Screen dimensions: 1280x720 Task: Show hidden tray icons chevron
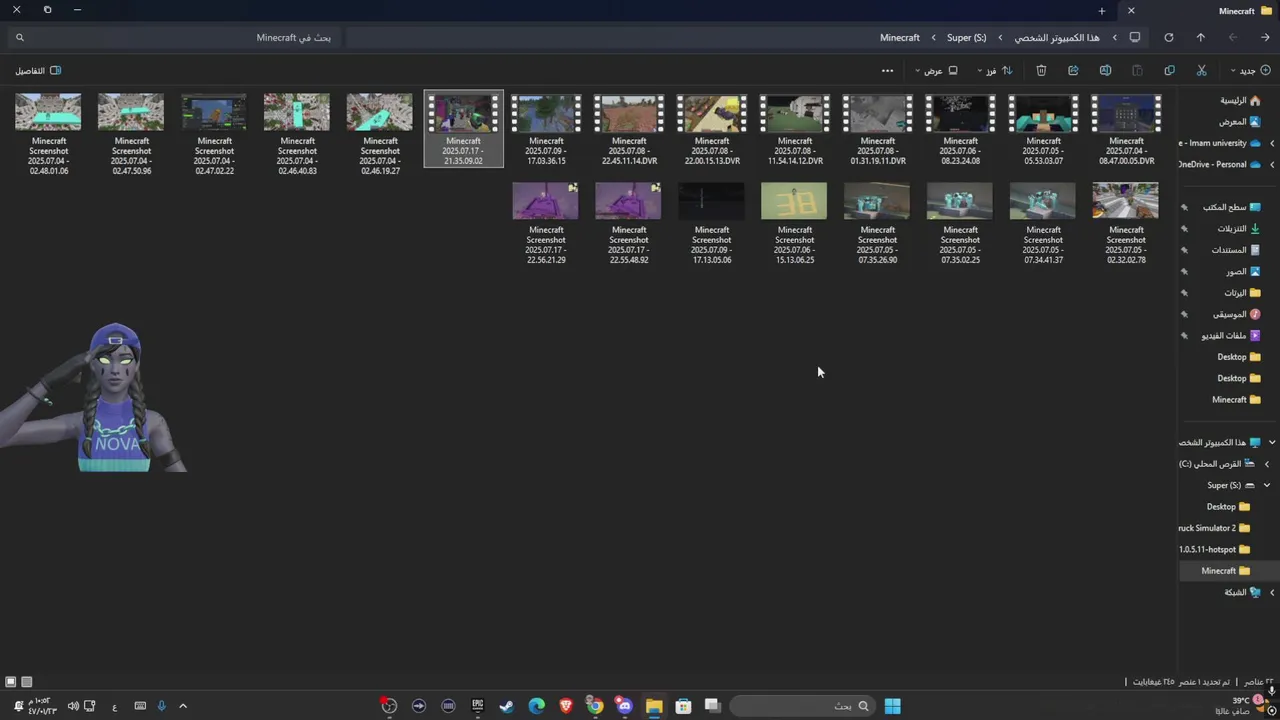click(182, 706)
